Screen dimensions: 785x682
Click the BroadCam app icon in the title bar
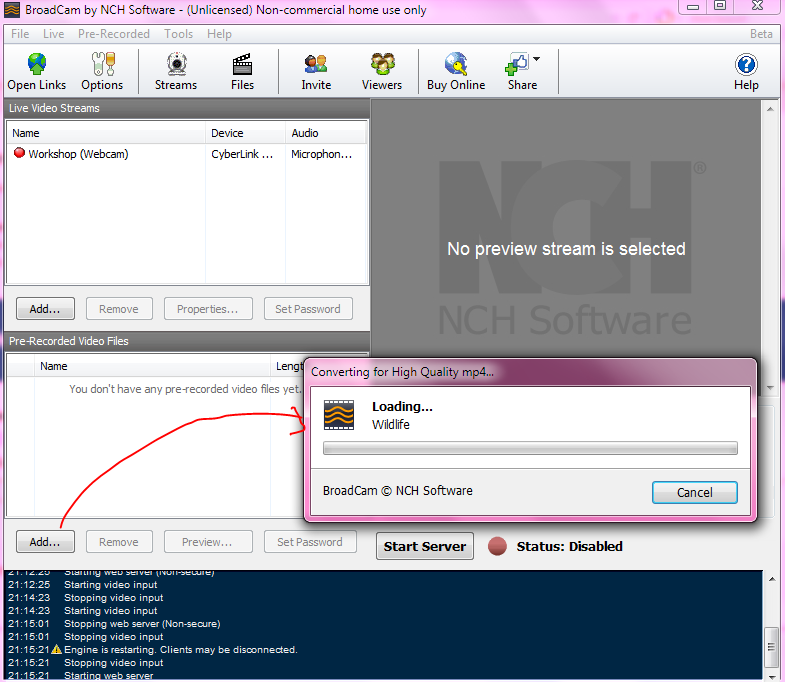(12, 10)
